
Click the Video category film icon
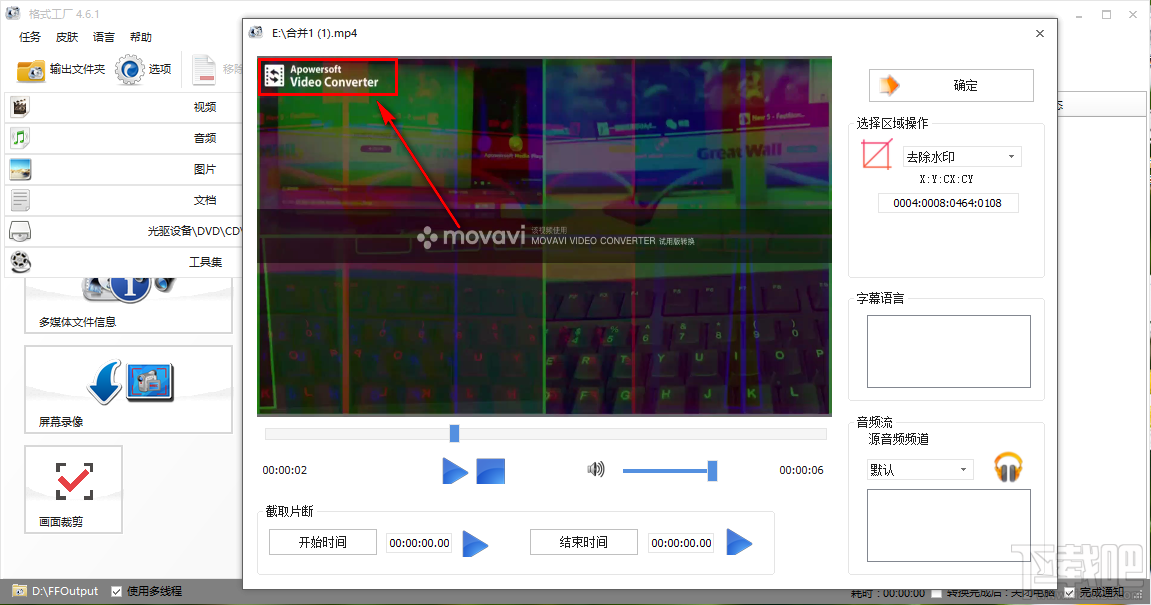[20, 107]
